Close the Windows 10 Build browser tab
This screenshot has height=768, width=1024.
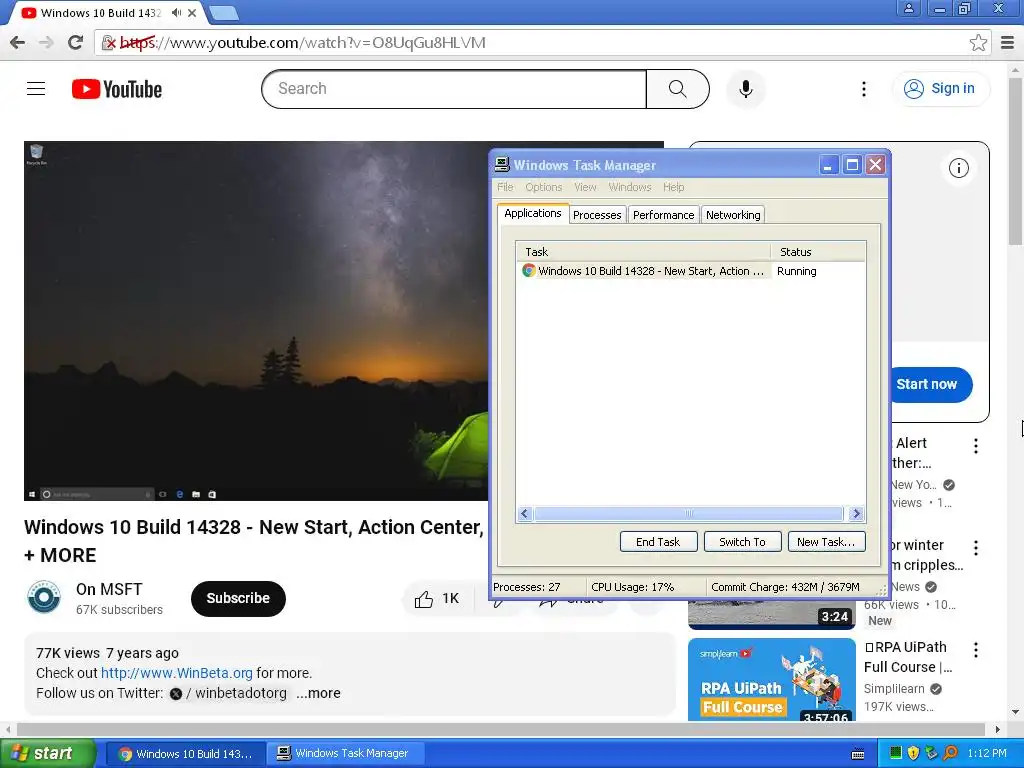coord(192,12)
